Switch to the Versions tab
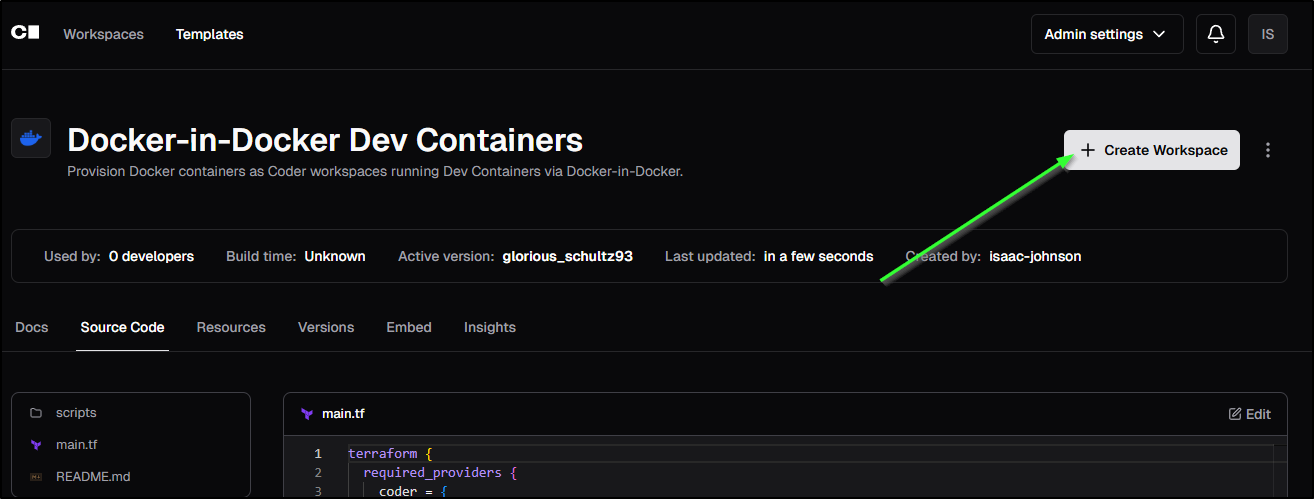Screen dimensions: 1314x499 click(x=326, y=327)
